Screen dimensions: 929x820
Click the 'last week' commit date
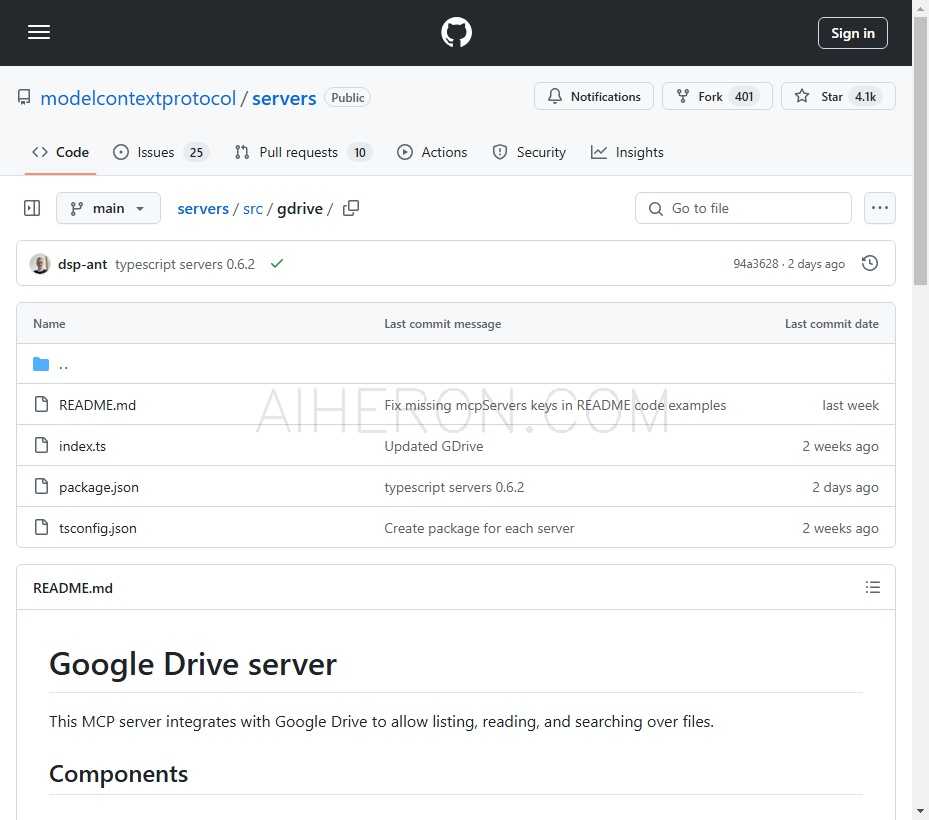click(850, 405)
